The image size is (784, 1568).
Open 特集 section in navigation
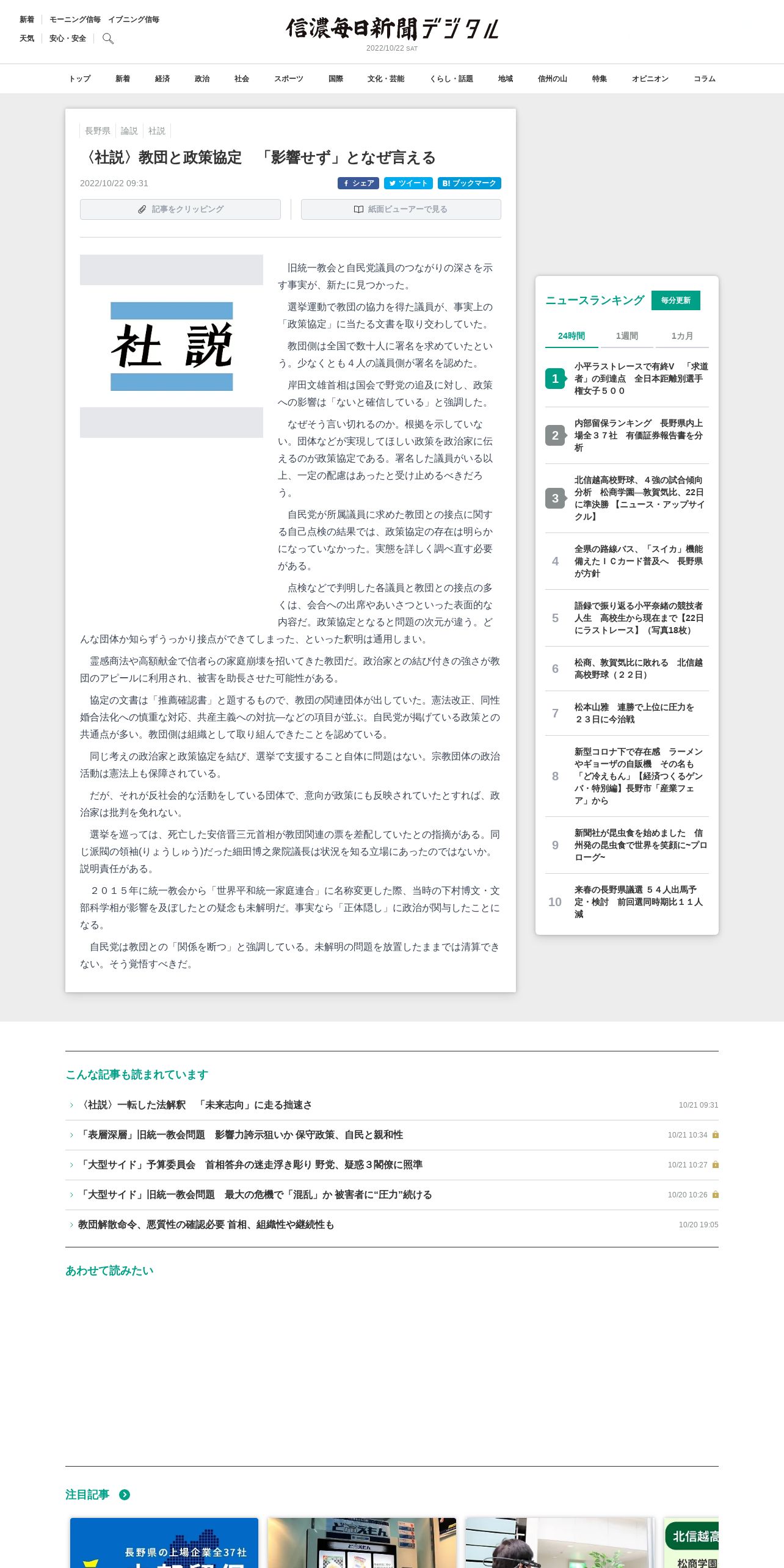[600, 79]
